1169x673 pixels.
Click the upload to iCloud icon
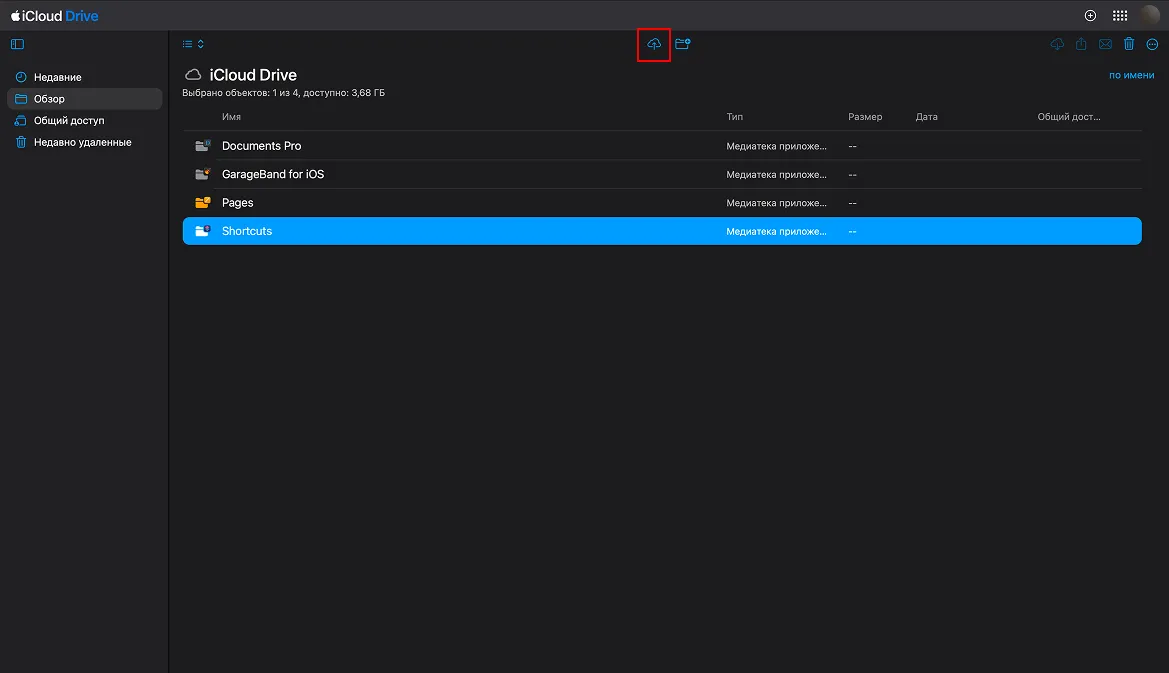point(654,44)
